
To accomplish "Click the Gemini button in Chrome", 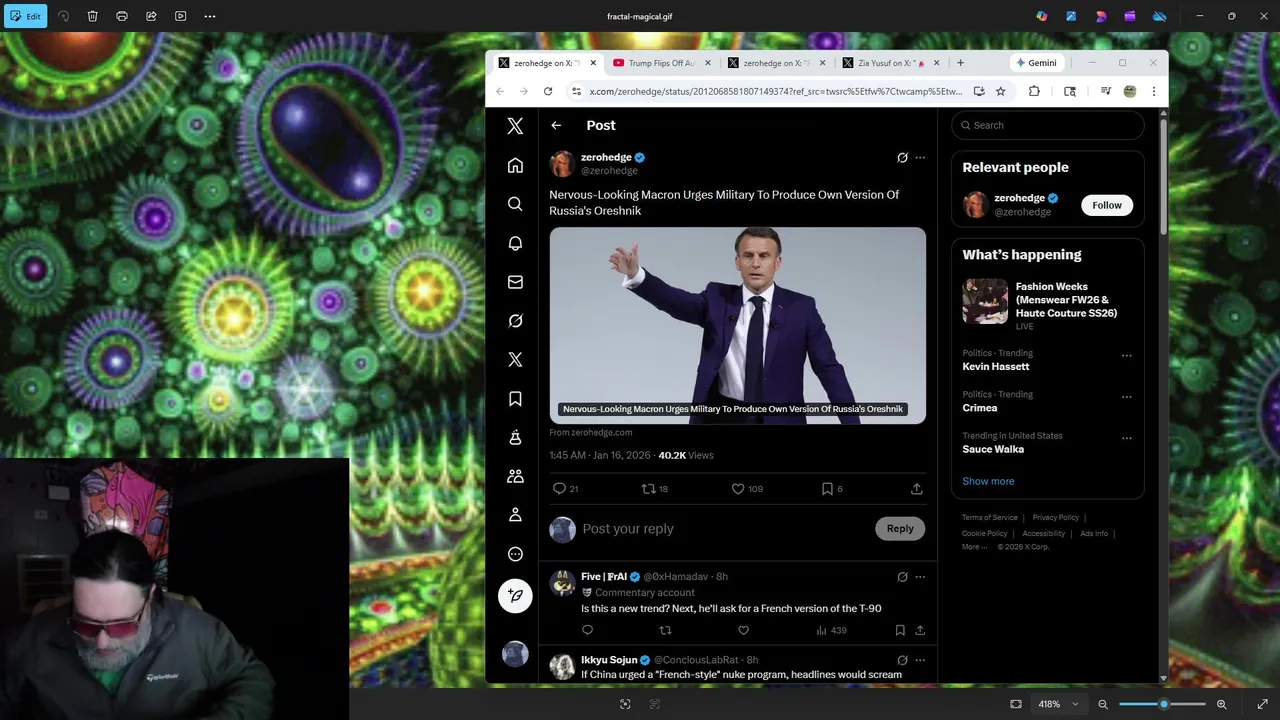I will click(x=1036, y=63).
